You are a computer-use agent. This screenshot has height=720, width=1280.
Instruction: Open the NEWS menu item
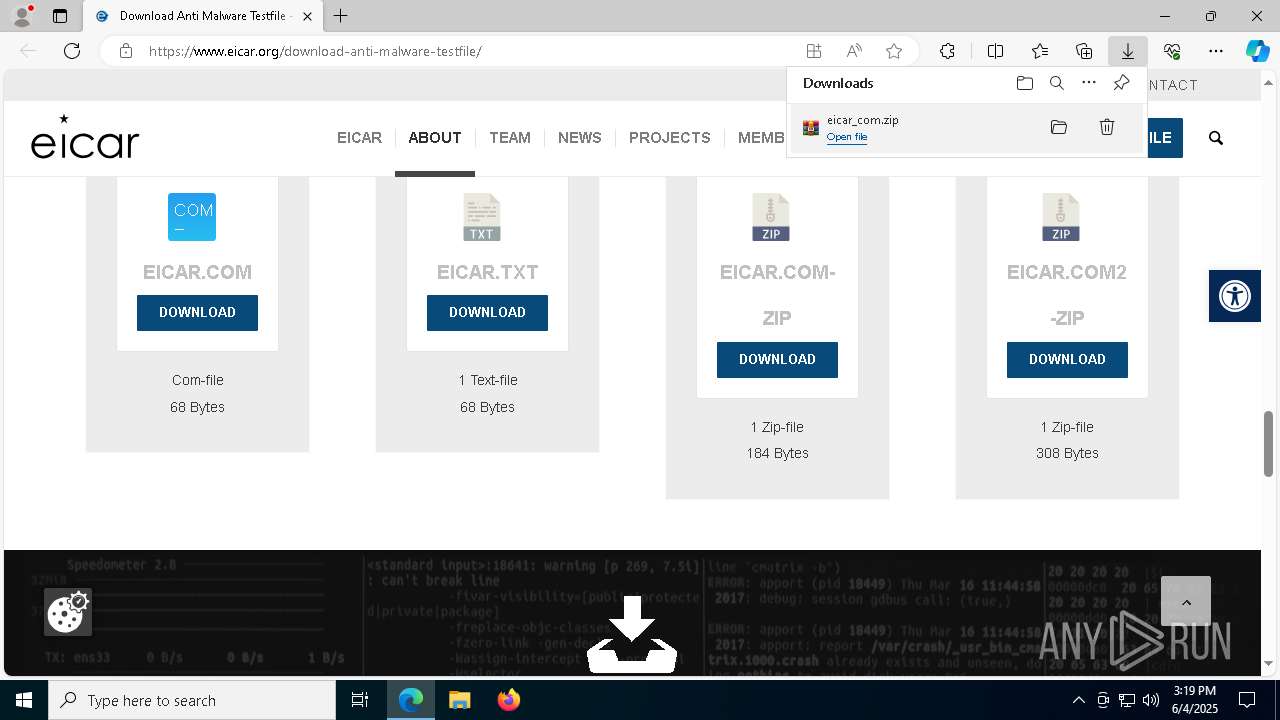click(x=580, y=138)
